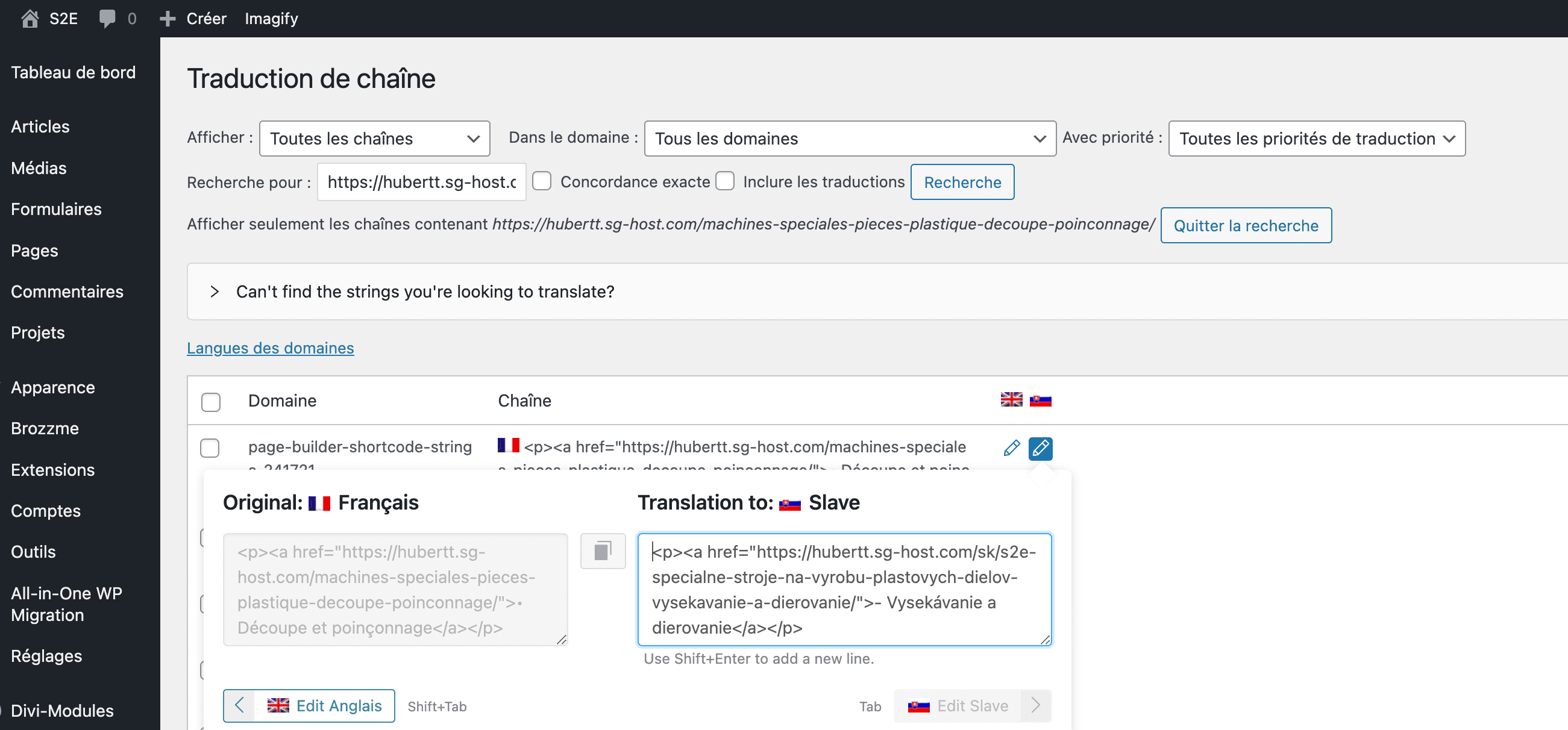The image size is (1568, 730).
Task: Click the left arrow on Edit Anglais button
Action: 239,706
